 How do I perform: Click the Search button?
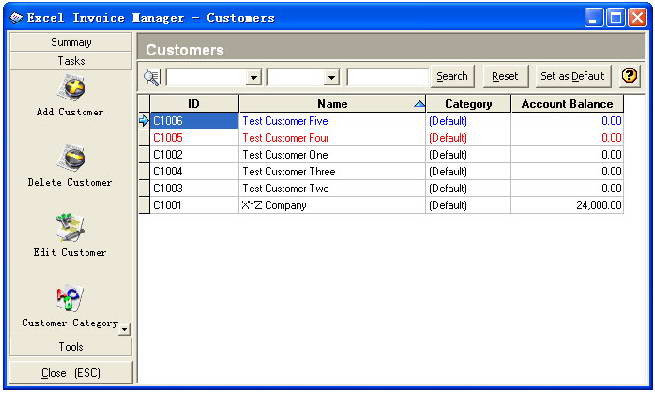[452, 76]
